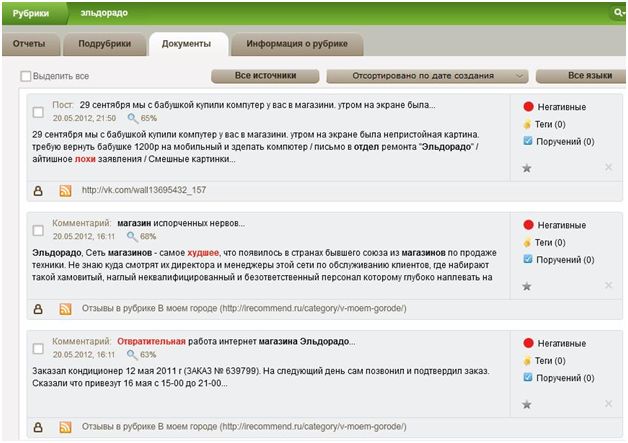The width and height of the screenshot is (628, 443).
Task: Click red sentiment dot of 'магазин испорченных нервов'
Action: (x=528, y=225)
